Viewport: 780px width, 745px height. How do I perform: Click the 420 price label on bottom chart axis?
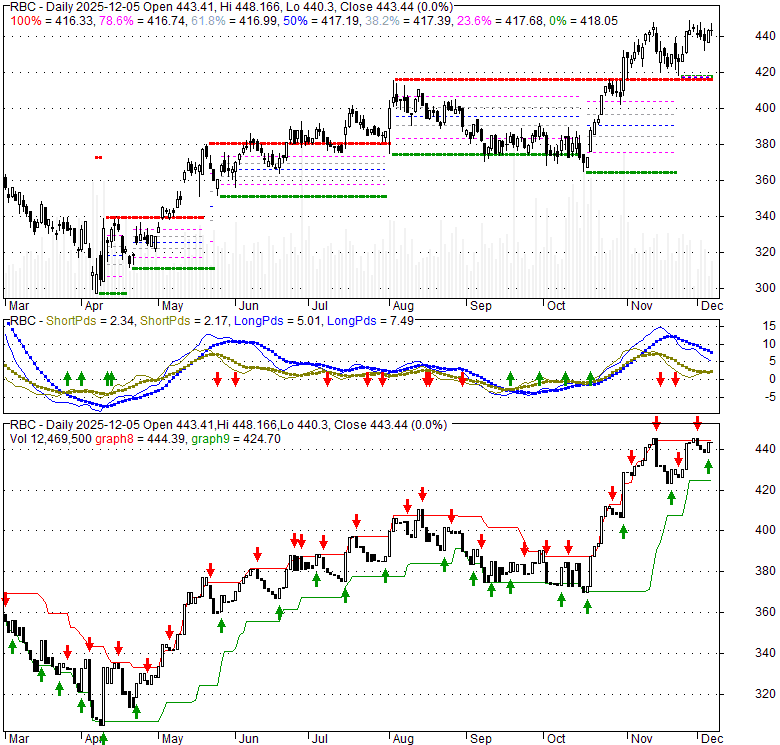point(765,490)
